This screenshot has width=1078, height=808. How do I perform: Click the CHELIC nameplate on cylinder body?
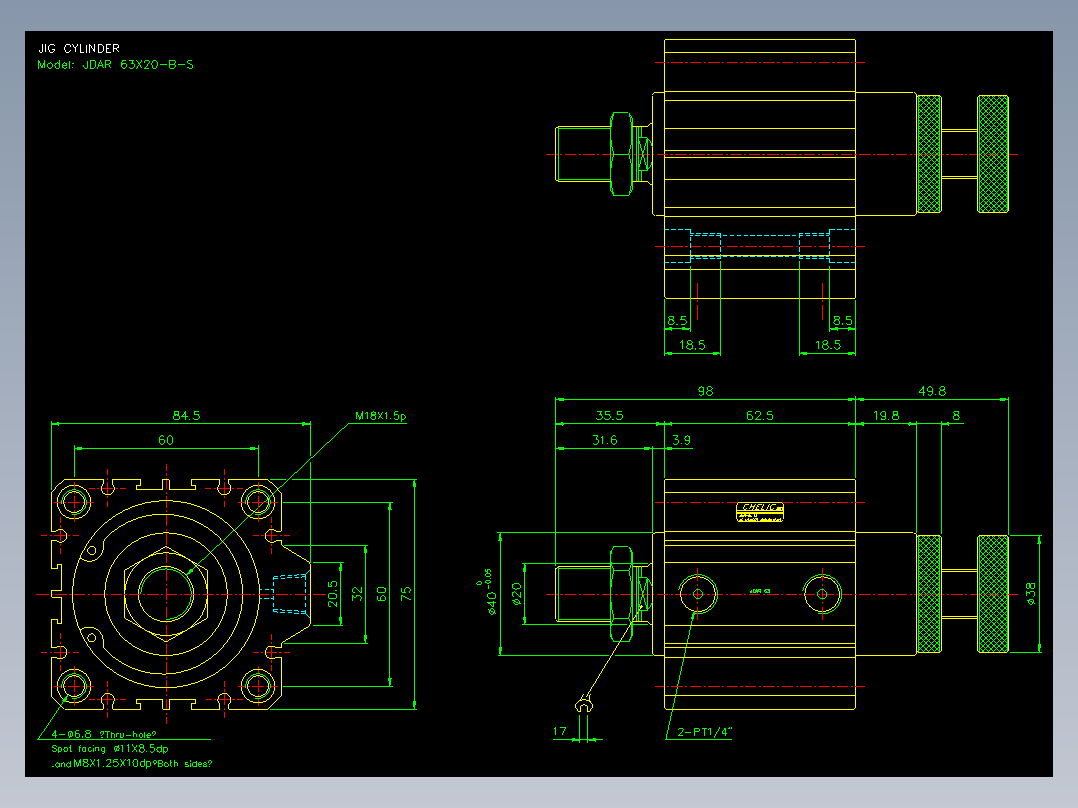(x=760, y=512)
